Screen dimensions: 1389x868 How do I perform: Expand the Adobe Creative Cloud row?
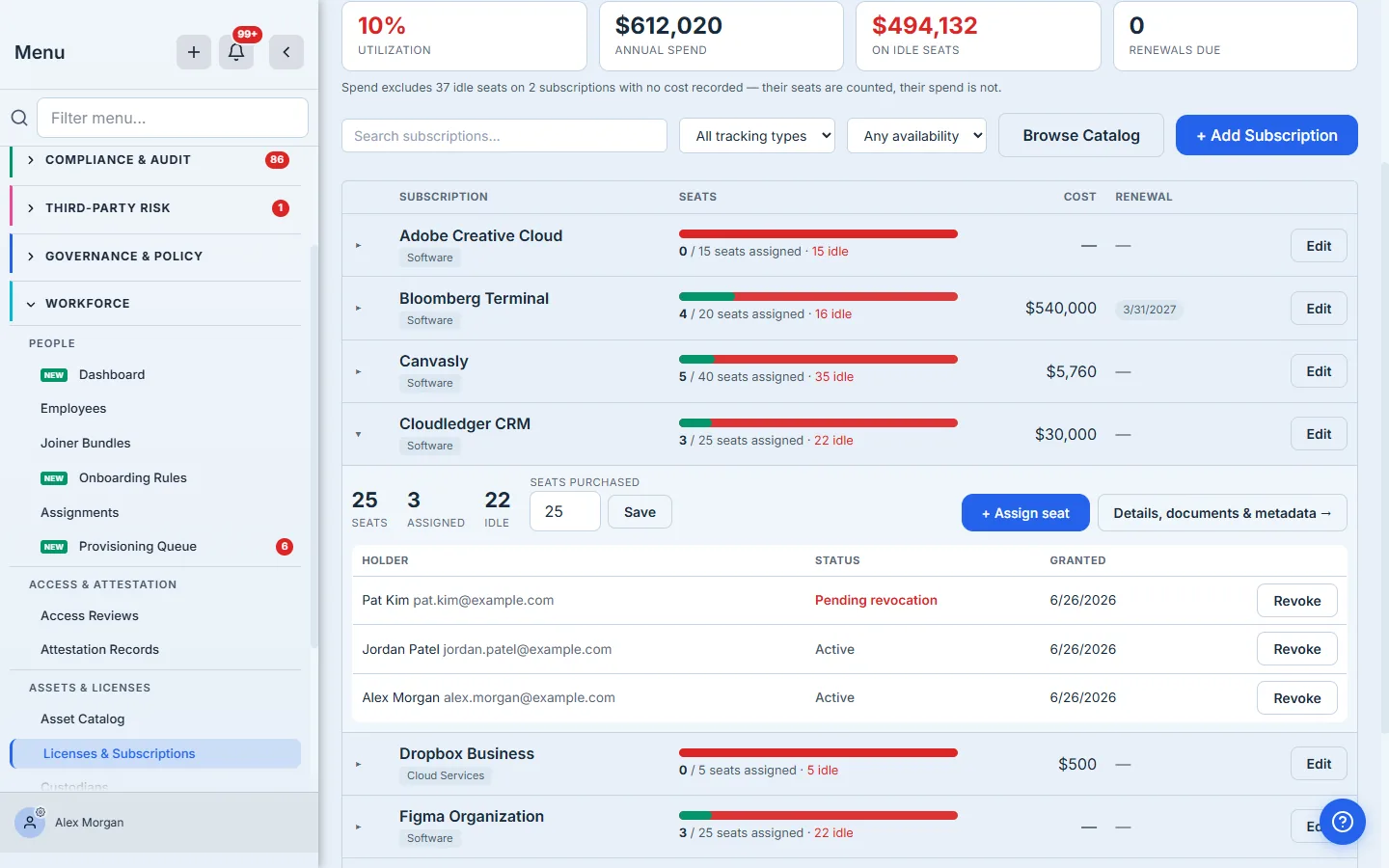[358, 246]
